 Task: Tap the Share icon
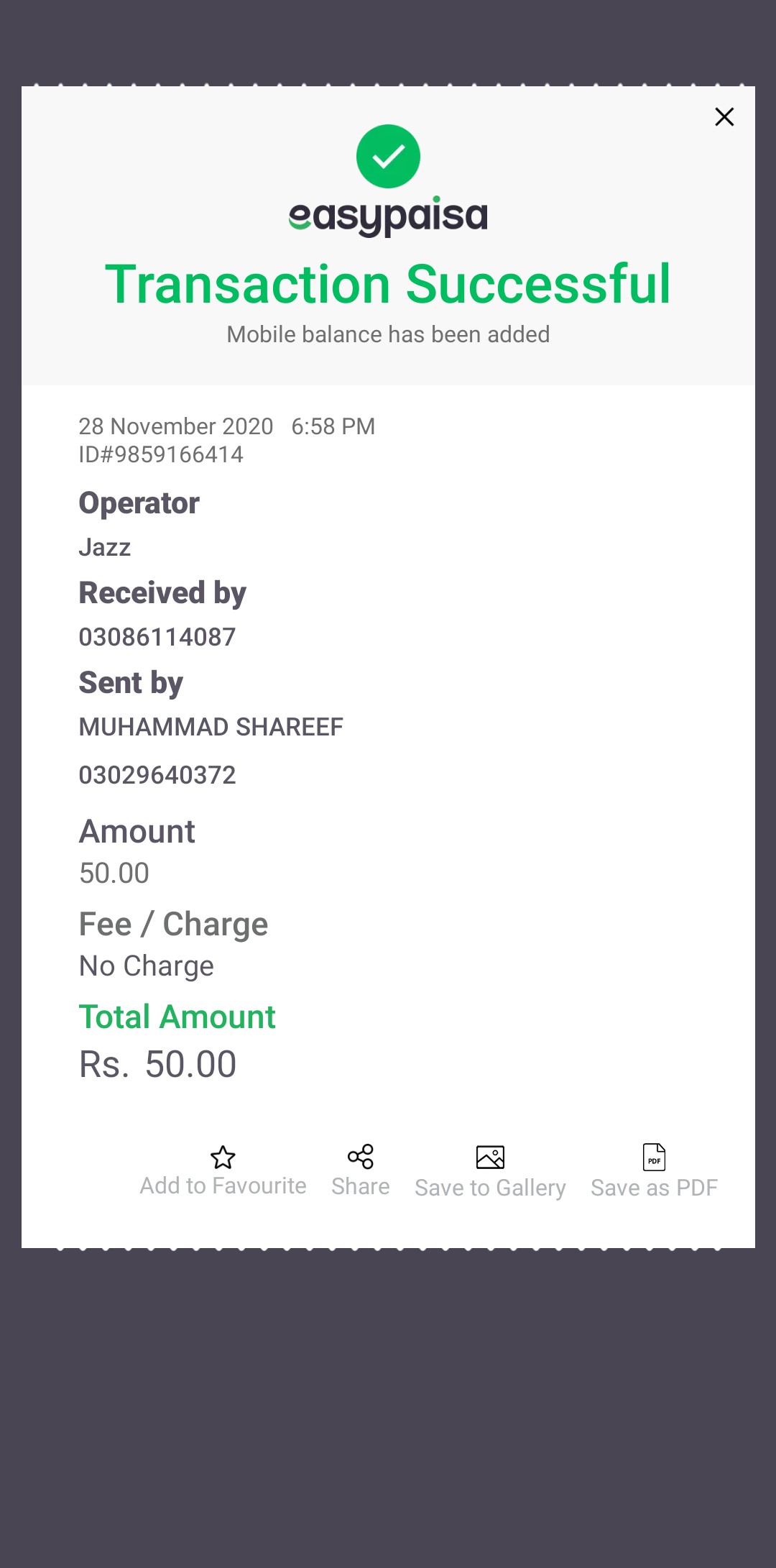pyautogui.click(x=361, y=1157)
